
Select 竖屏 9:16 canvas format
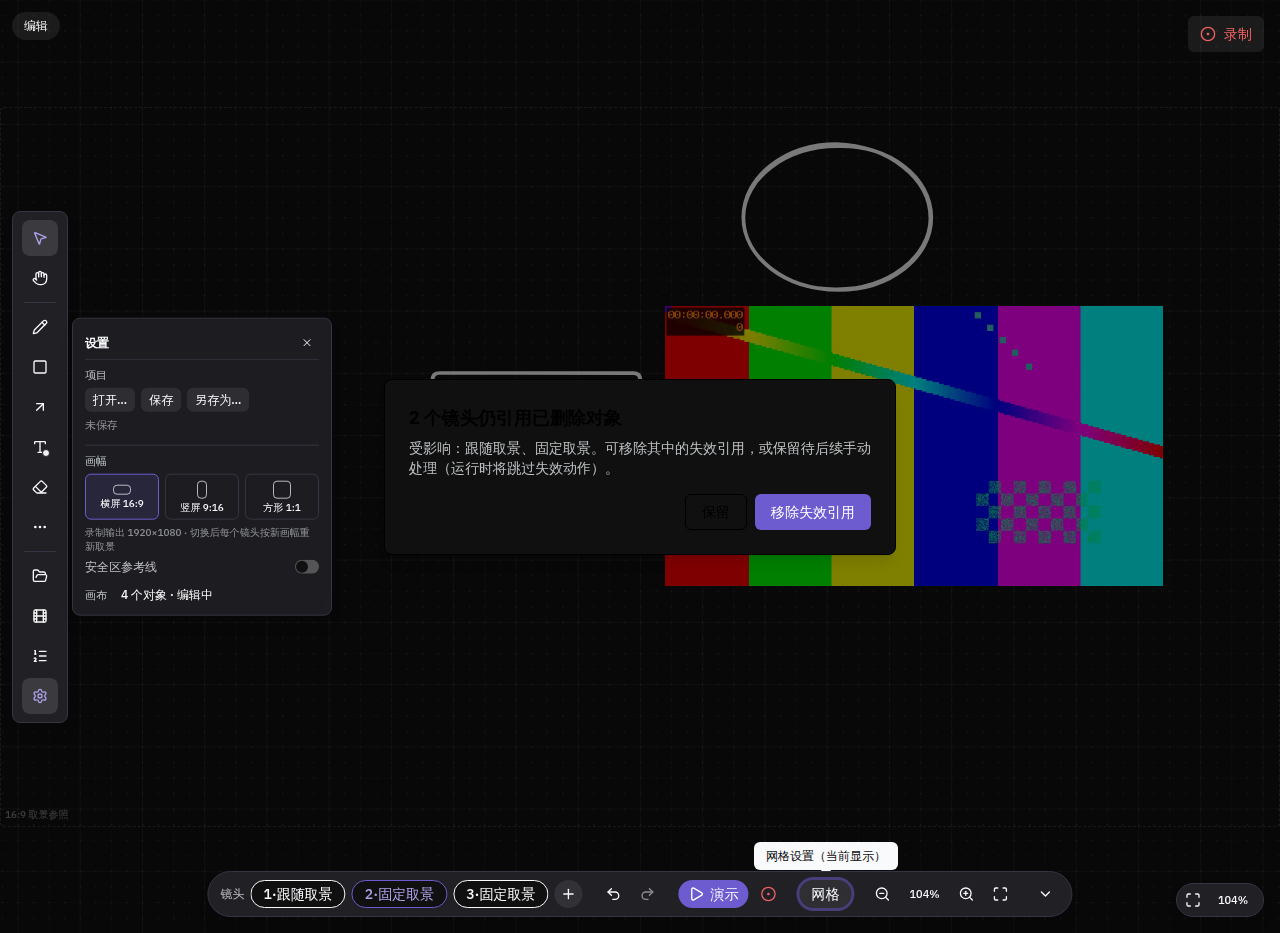[202, 497]
